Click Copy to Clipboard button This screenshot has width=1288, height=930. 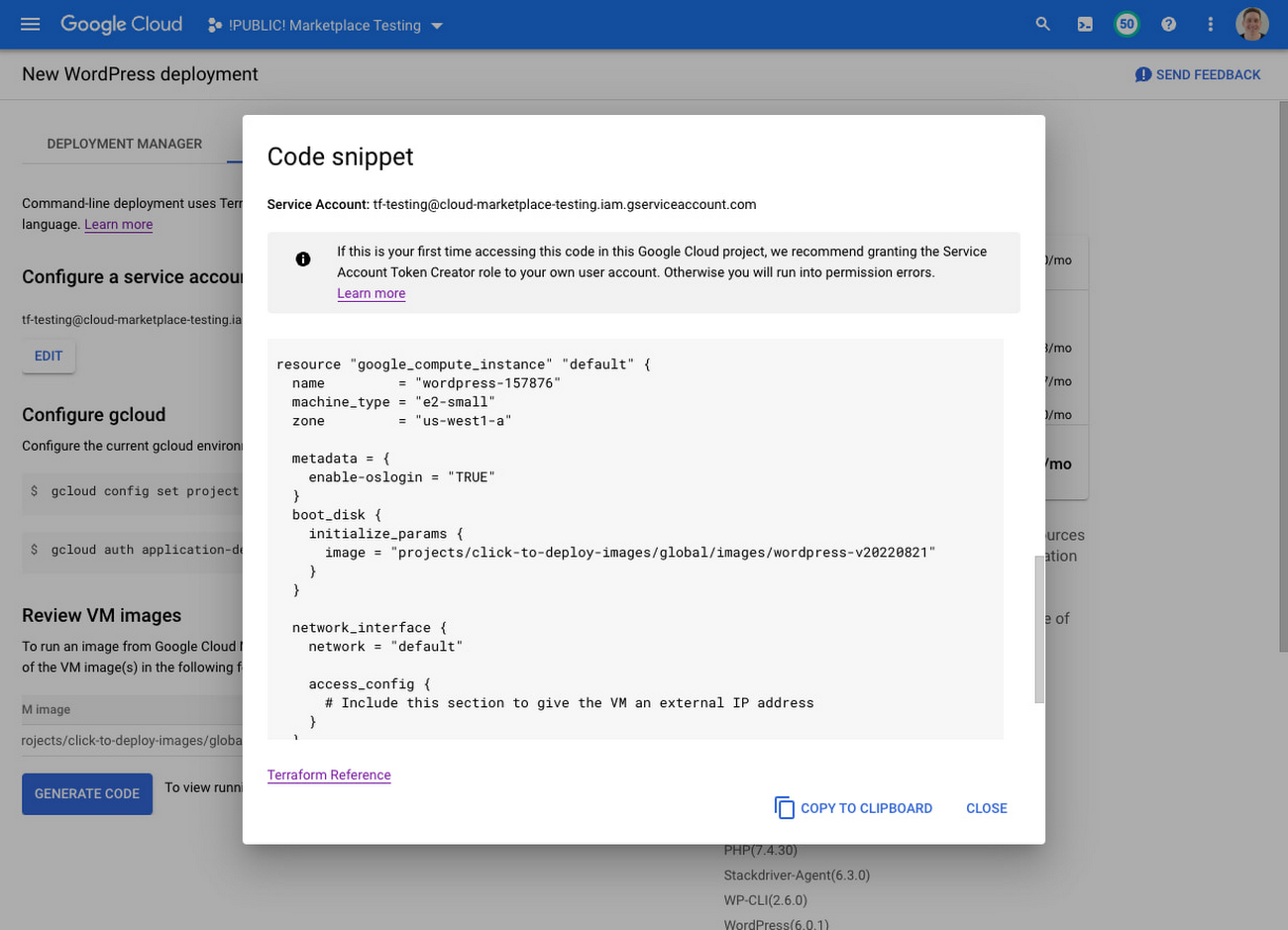(x=853, y=808)
